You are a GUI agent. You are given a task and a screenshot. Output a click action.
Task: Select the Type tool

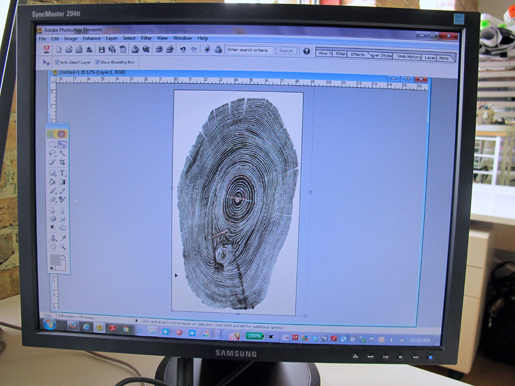point(62,173)
